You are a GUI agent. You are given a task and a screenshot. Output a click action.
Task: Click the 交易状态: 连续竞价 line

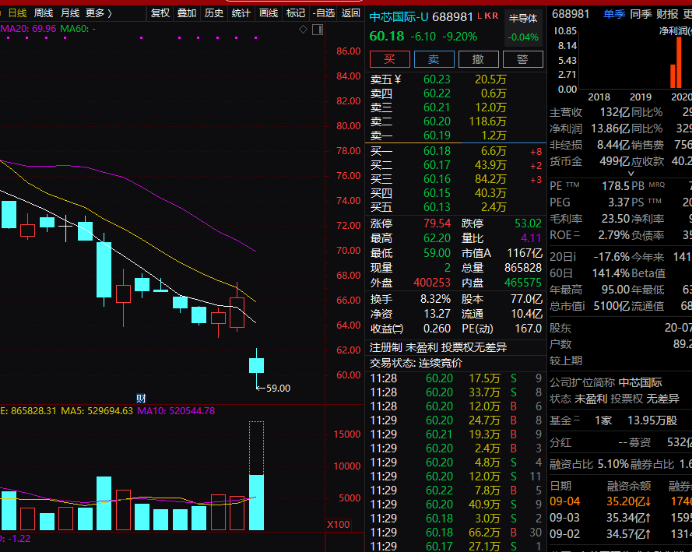(x=416, y=363)
